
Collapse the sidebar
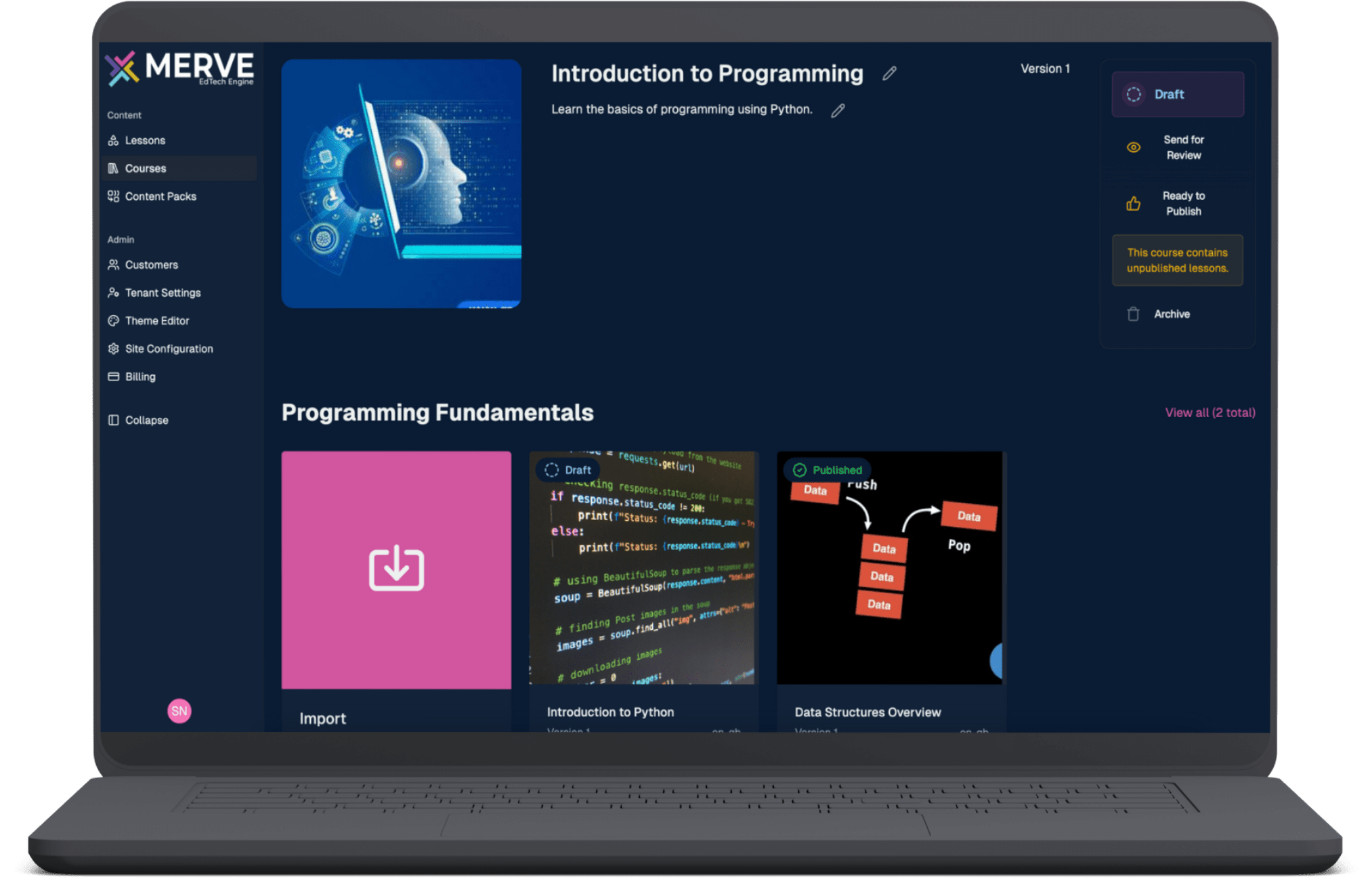146,420
